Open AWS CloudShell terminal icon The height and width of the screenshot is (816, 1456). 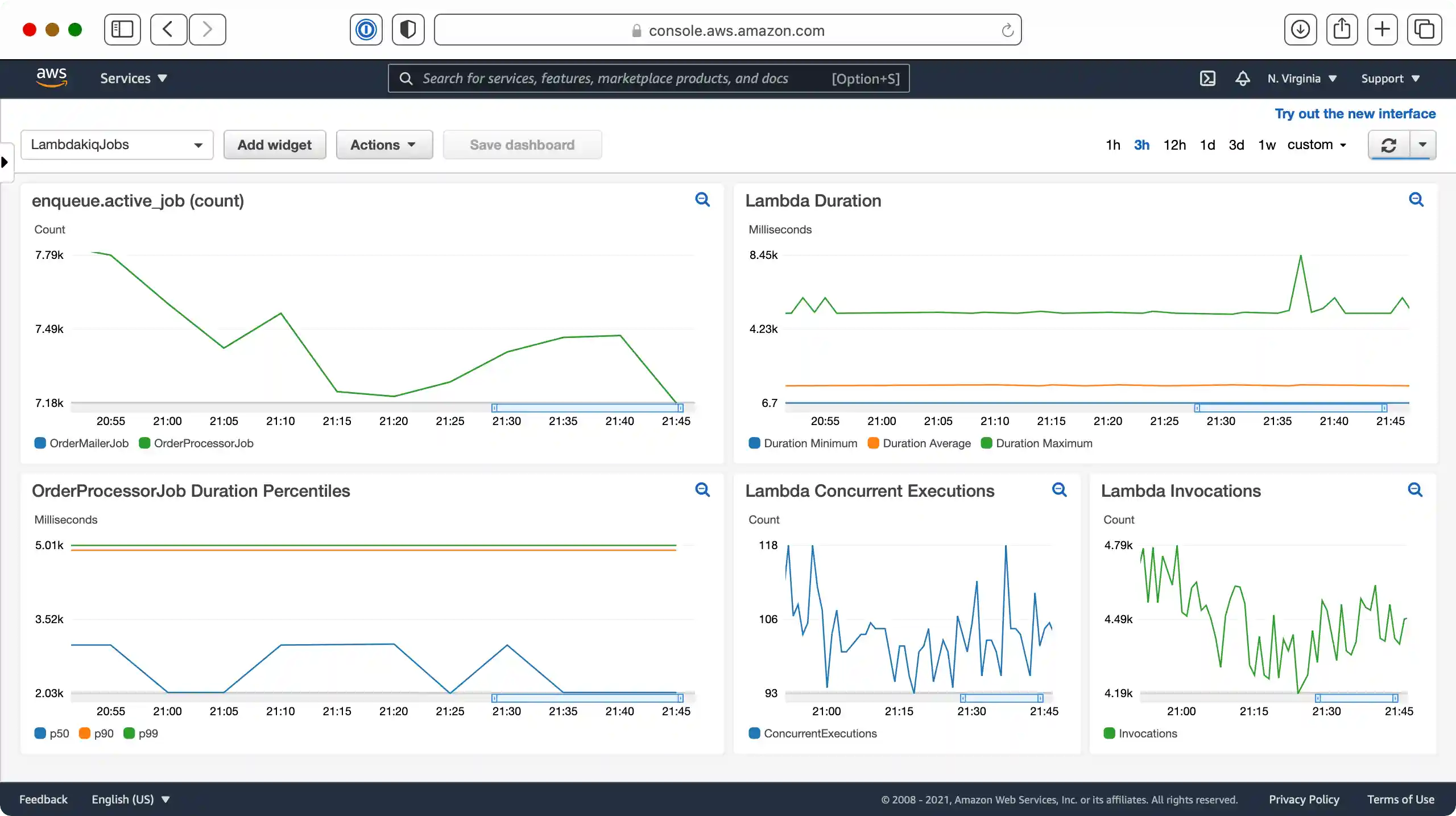tap(1208, 78)
